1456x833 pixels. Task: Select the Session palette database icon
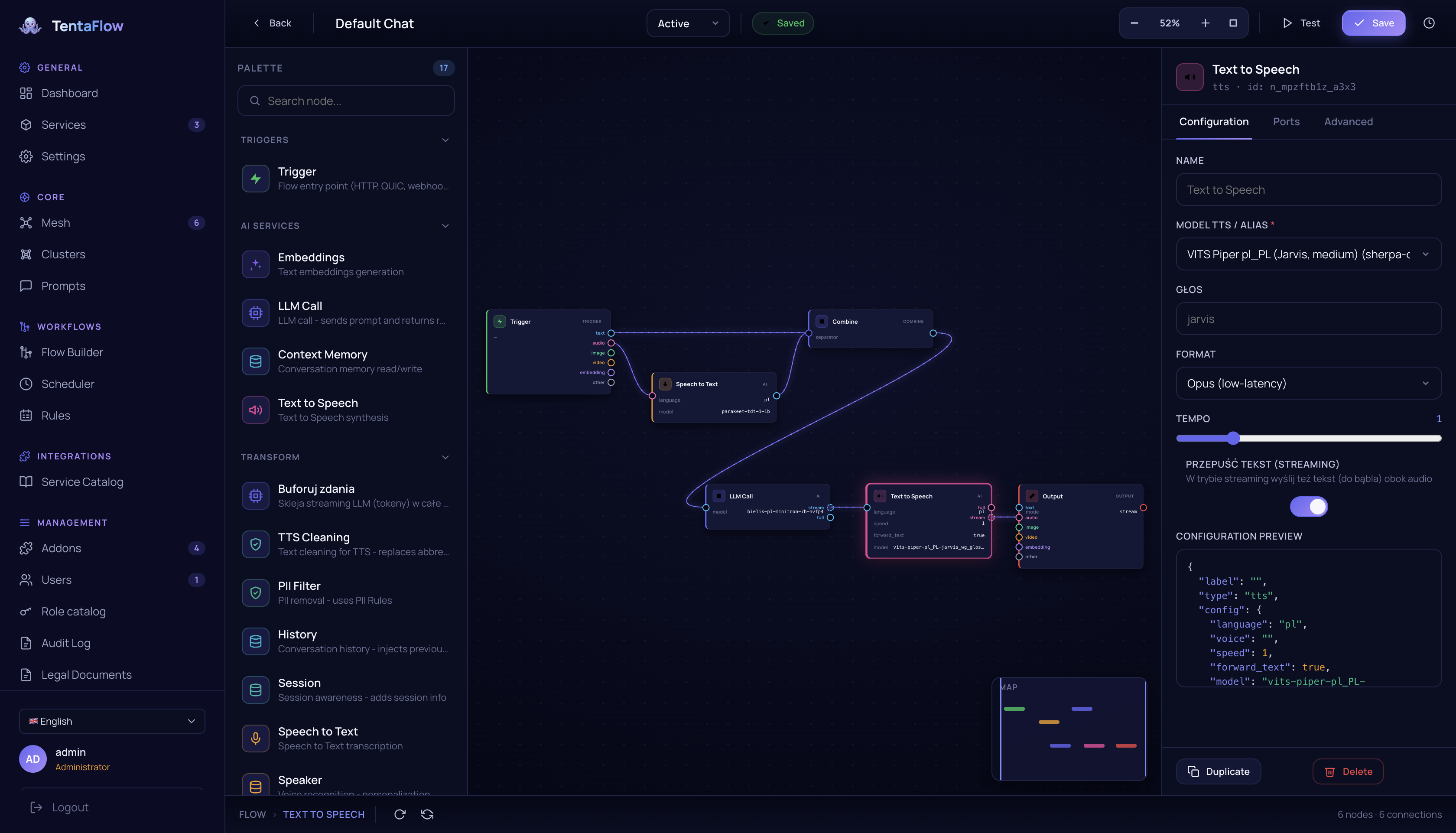(x=256, y=690)
